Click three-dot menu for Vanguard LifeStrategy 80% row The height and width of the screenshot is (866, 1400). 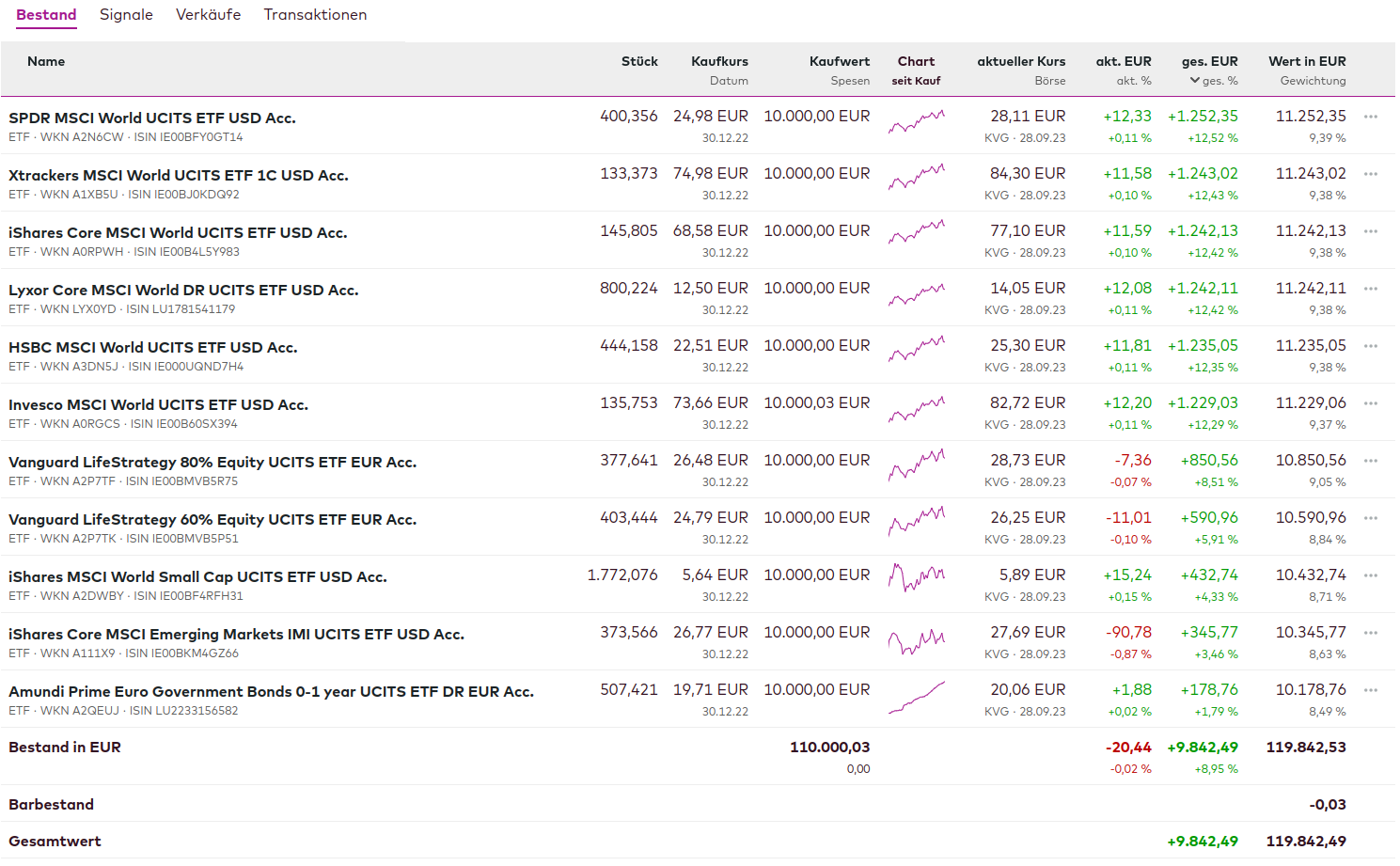coord(1370,462)
